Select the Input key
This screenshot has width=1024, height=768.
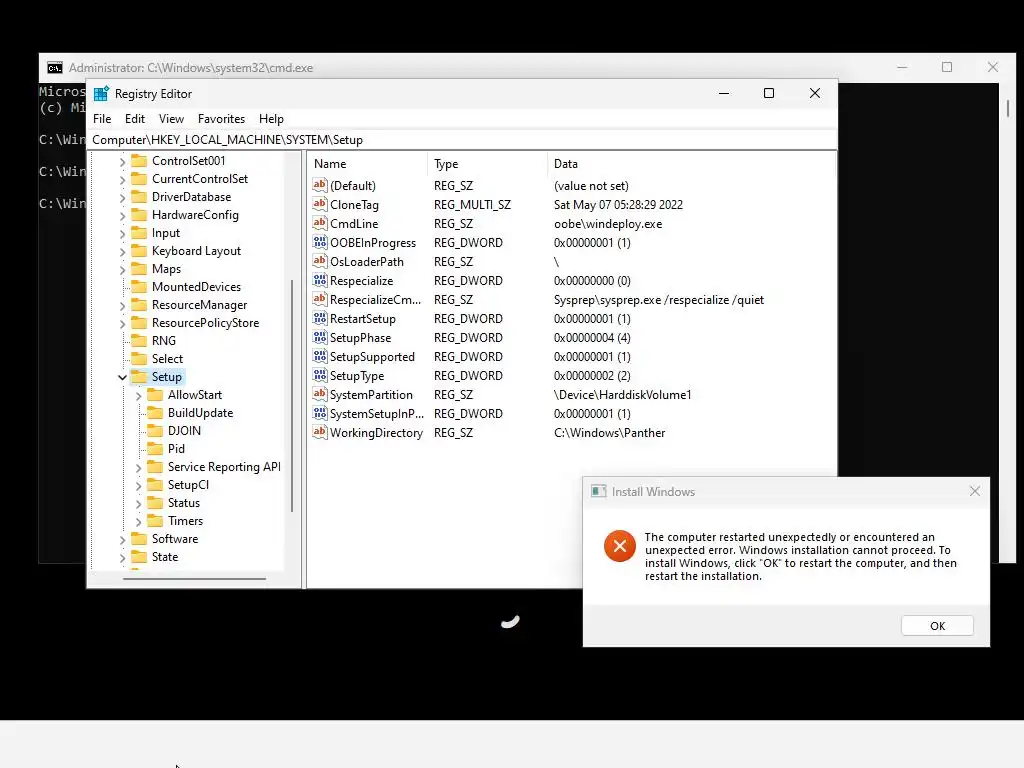(x=165, y=233)
